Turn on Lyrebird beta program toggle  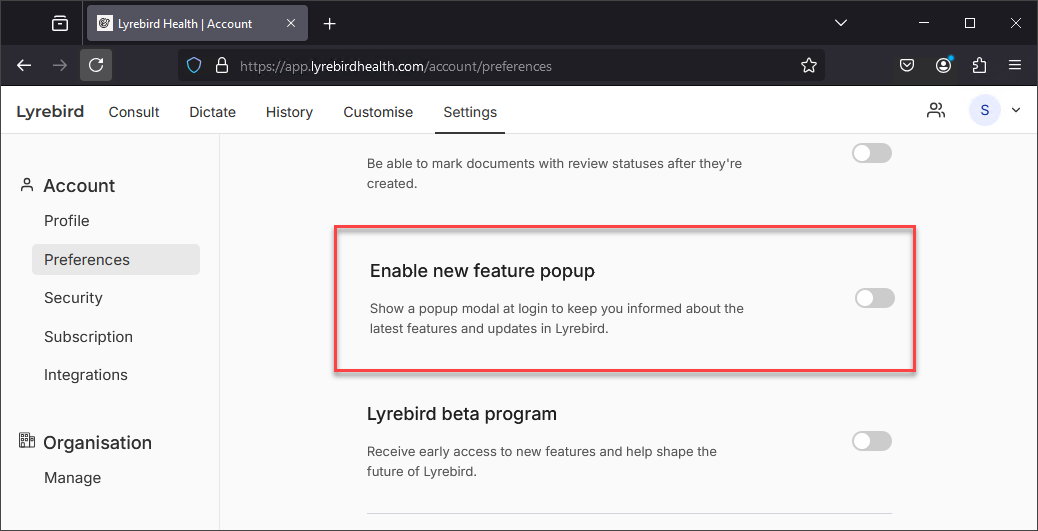[872, 441]
